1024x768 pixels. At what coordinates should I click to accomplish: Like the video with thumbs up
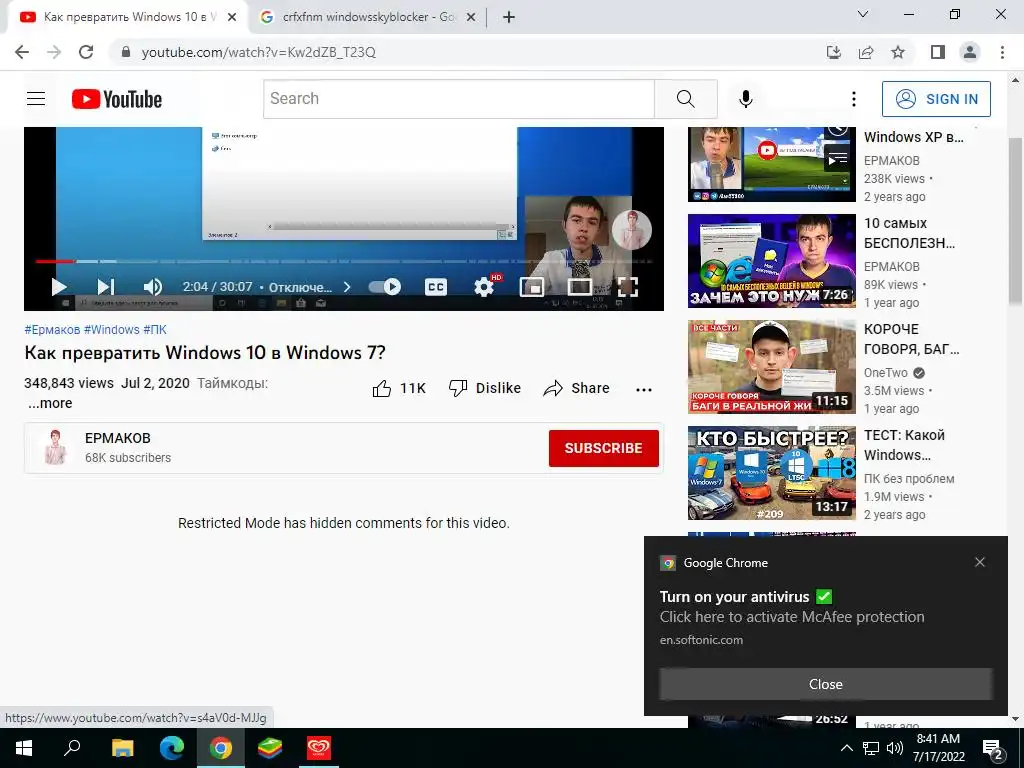click(399, 389)
